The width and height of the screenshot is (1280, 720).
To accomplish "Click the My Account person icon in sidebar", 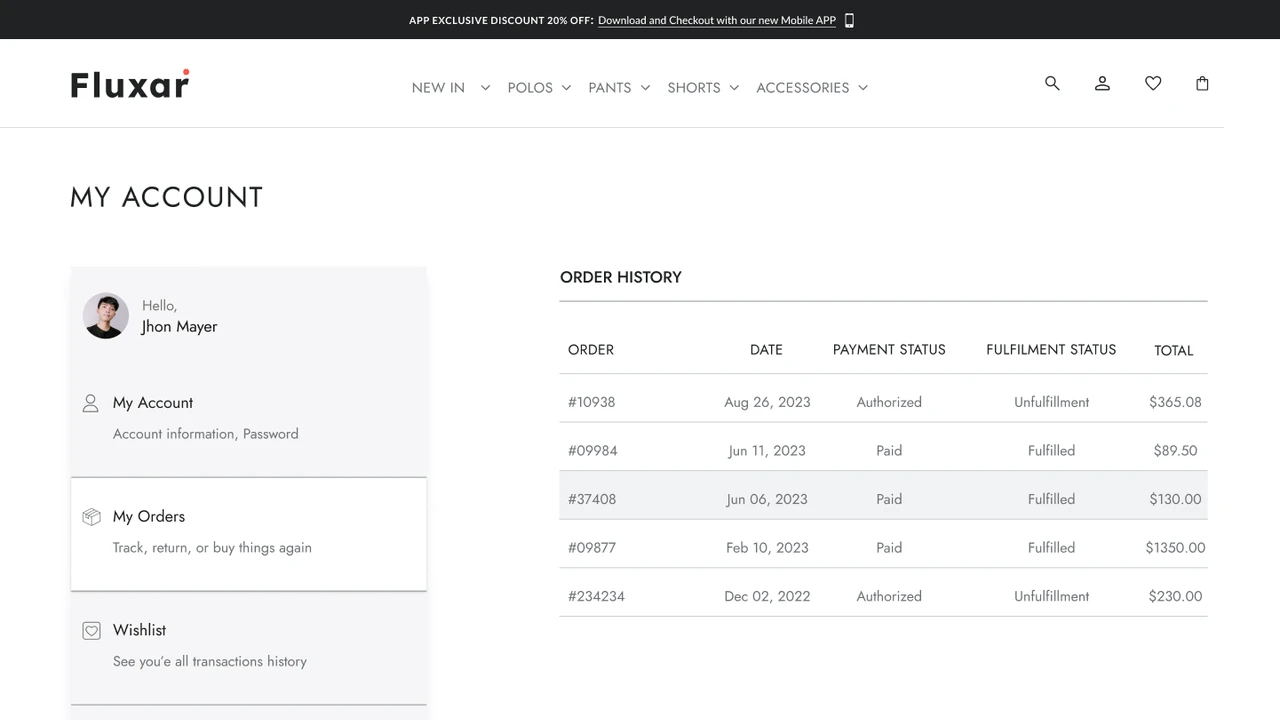I will [x=90, y=403].
